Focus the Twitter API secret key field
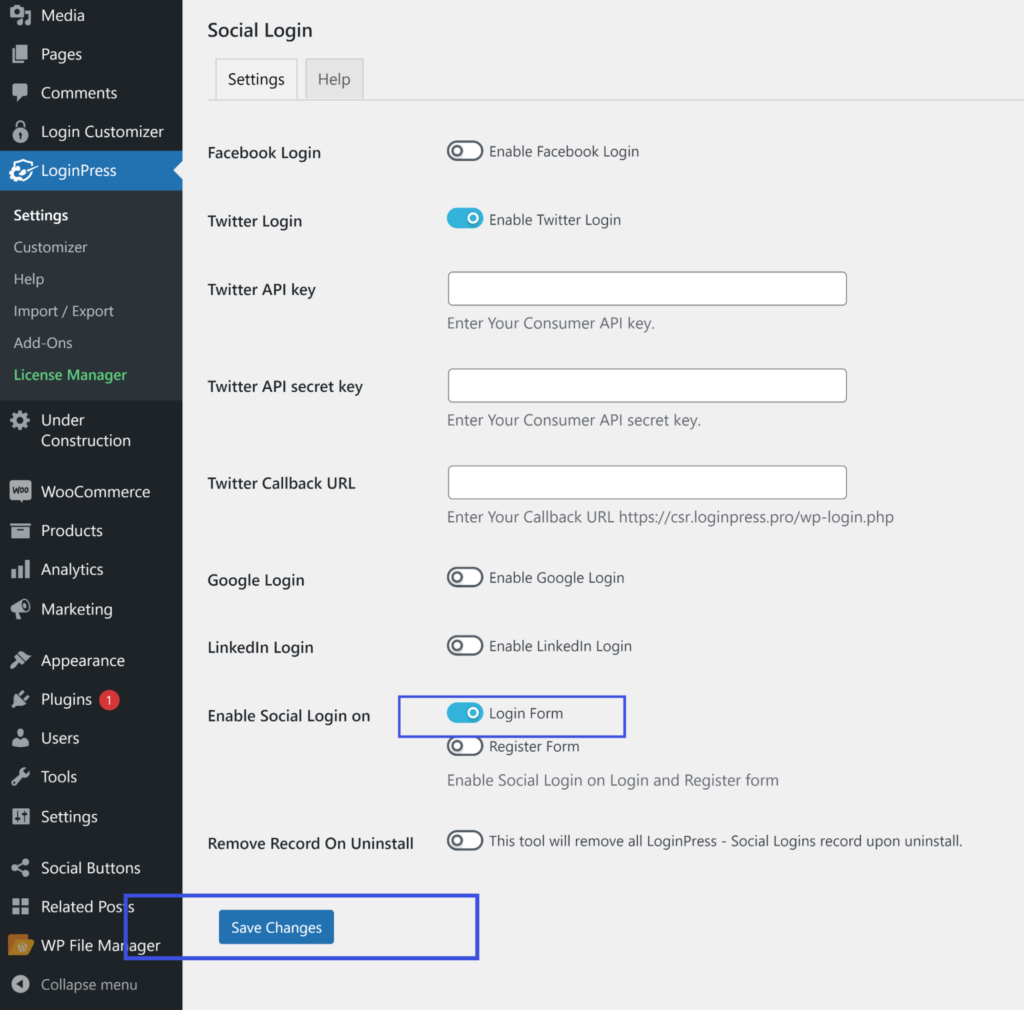This screenshot has width=1024, height=1010. (x=647, y=385)
